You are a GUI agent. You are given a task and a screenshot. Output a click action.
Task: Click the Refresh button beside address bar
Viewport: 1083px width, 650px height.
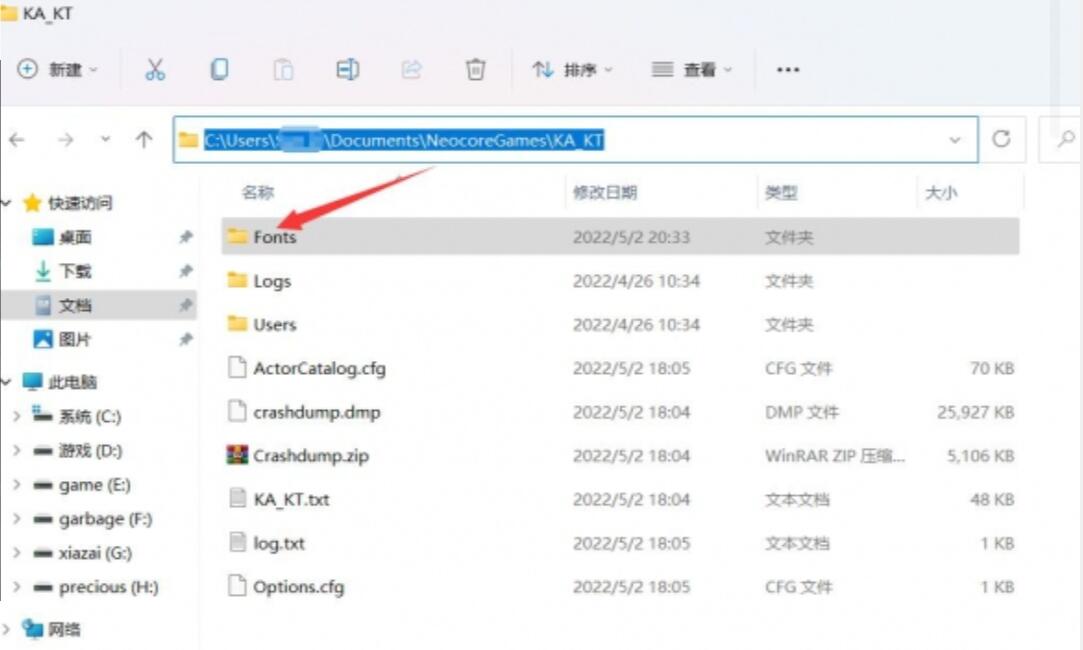(1001, 140)
